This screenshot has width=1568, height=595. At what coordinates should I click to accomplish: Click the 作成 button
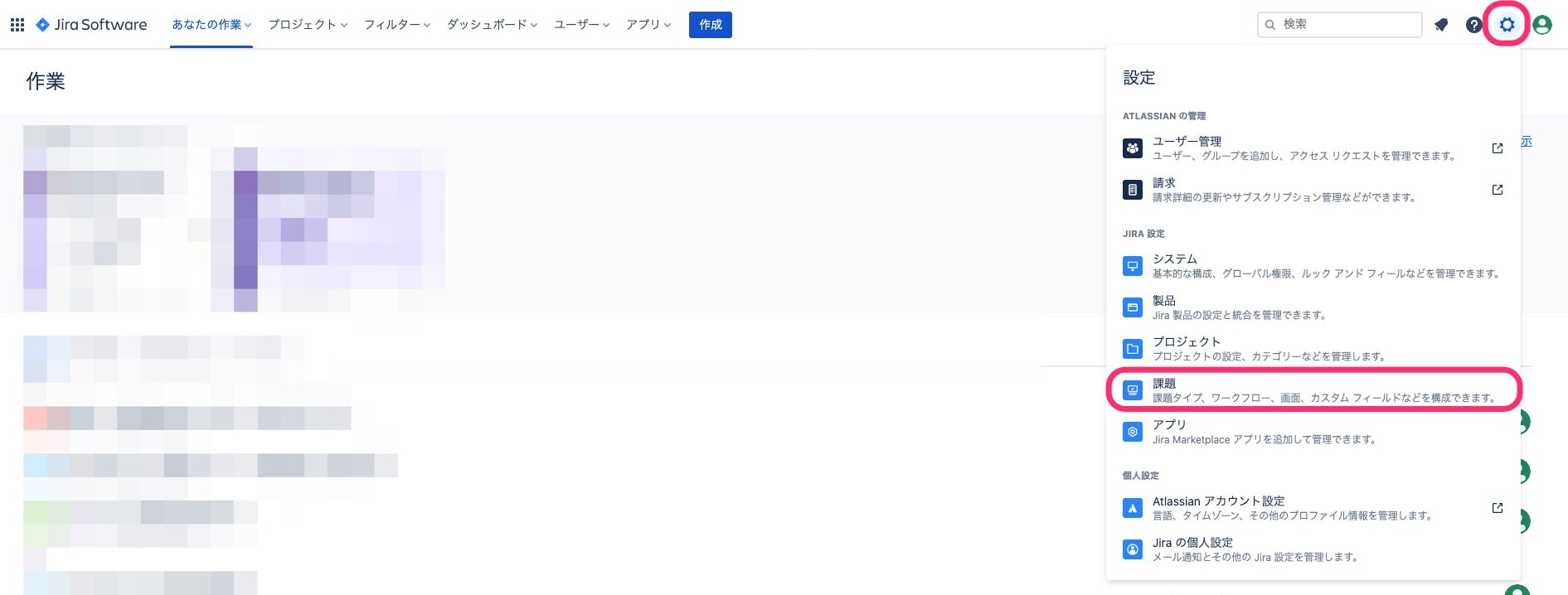[x=710, y=25]
